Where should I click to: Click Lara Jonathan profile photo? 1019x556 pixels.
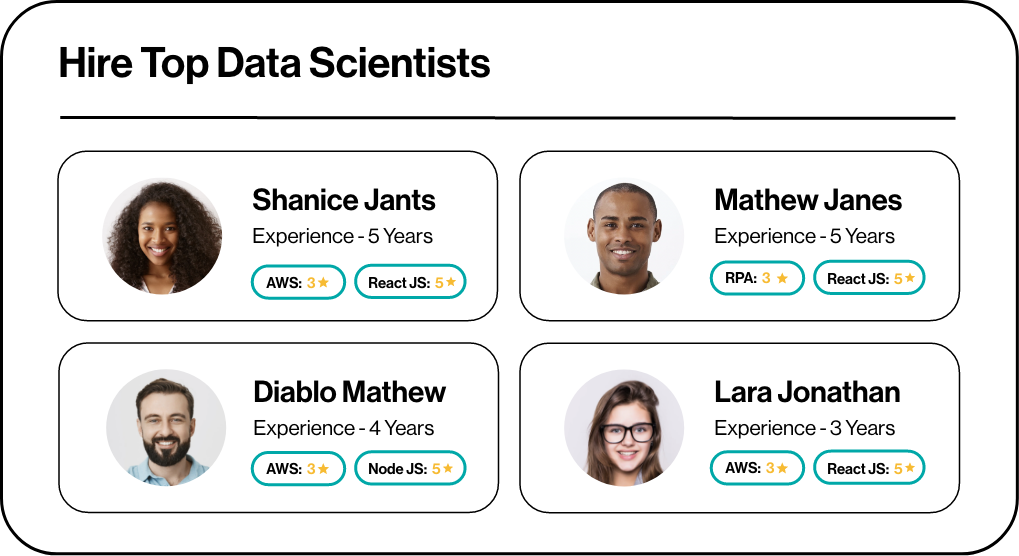point(624,428)
